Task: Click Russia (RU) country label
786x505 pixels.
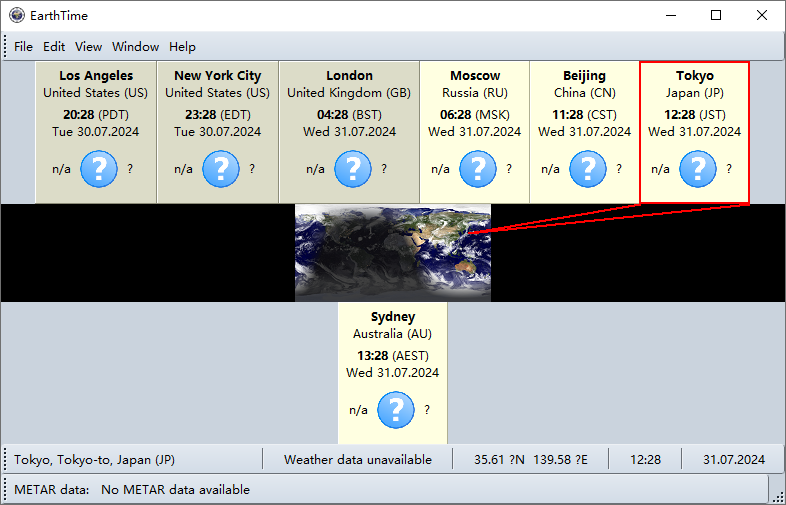Action: 475,93
